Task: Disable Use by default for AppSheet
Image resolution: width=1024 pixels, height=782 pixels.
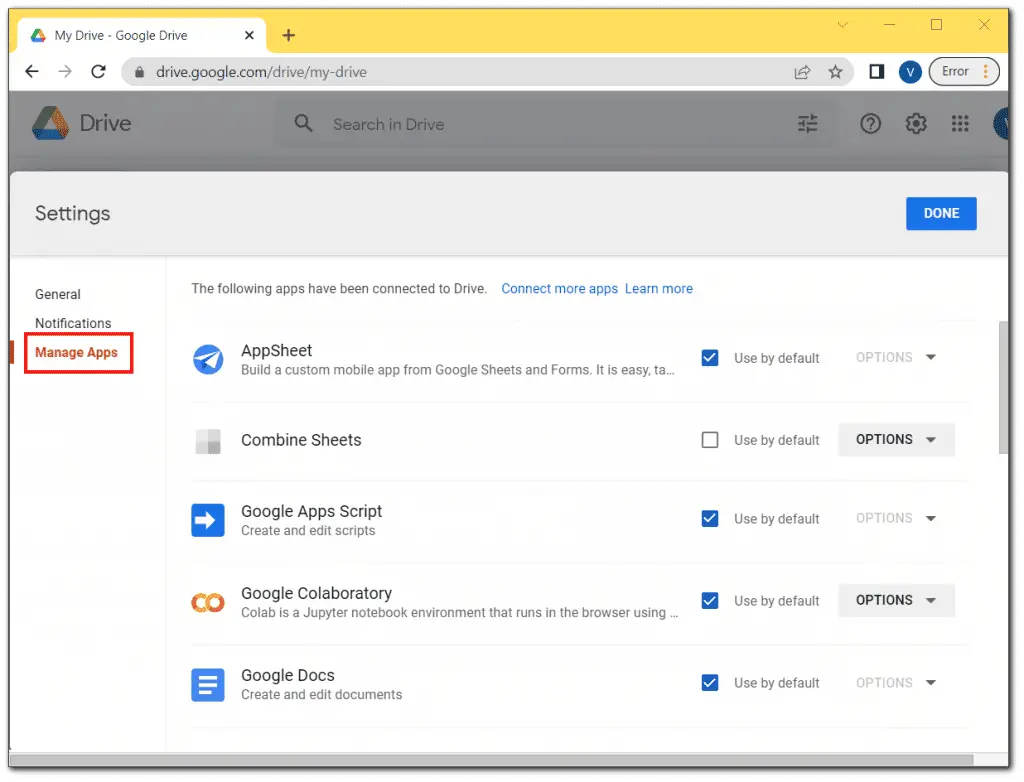Action: click(x=709, y=357)
